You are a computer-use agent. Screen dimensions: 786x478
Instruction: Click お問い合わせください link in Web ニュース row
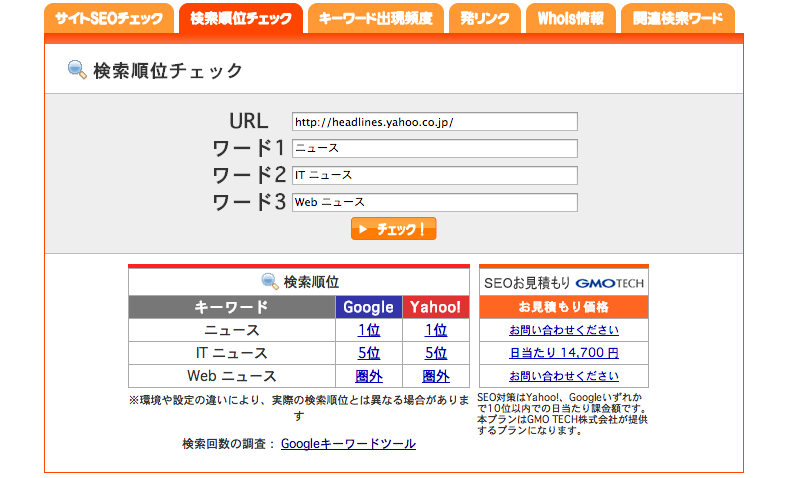click(x=564, y=376)
